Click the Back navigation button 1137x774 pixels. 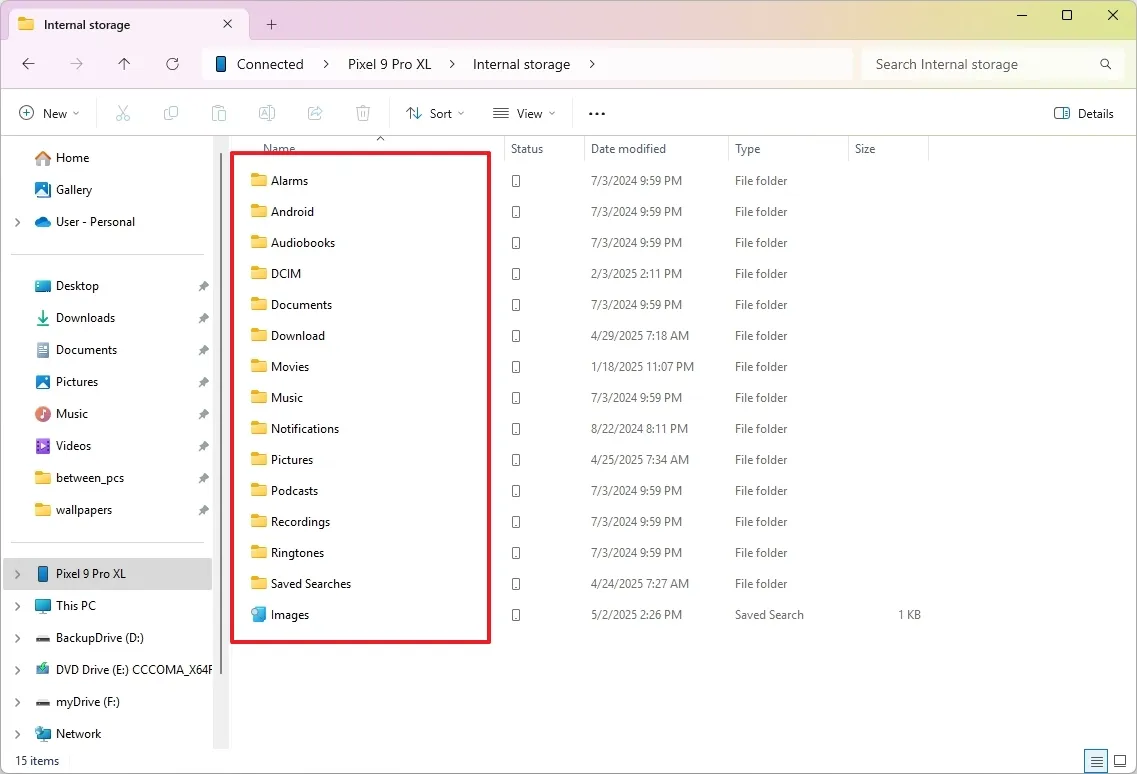[28, 63]
